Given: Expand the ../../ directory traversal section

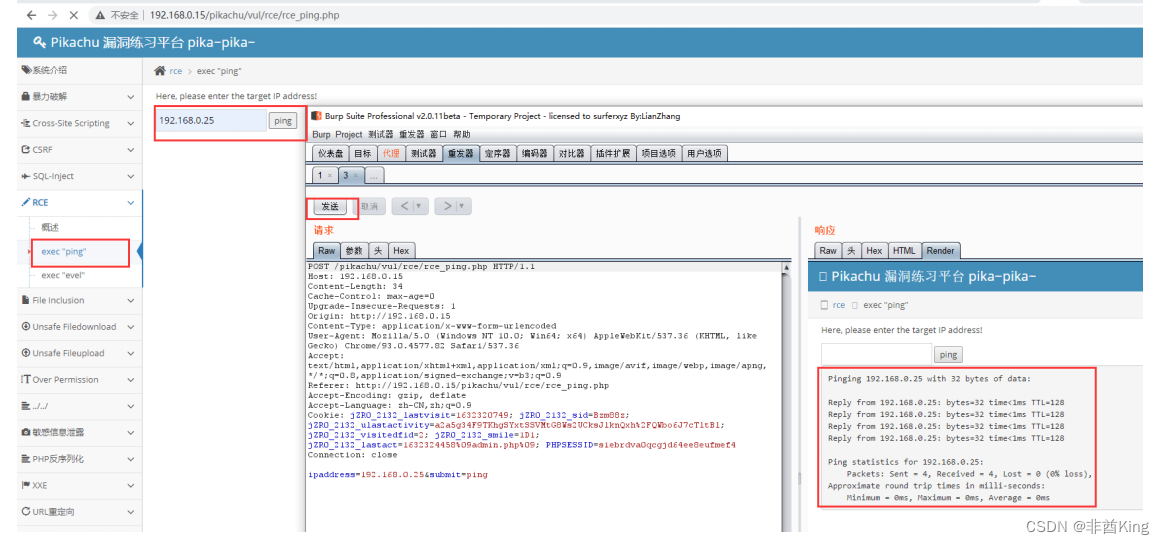Looking at the screenshot, I should 80,406.
